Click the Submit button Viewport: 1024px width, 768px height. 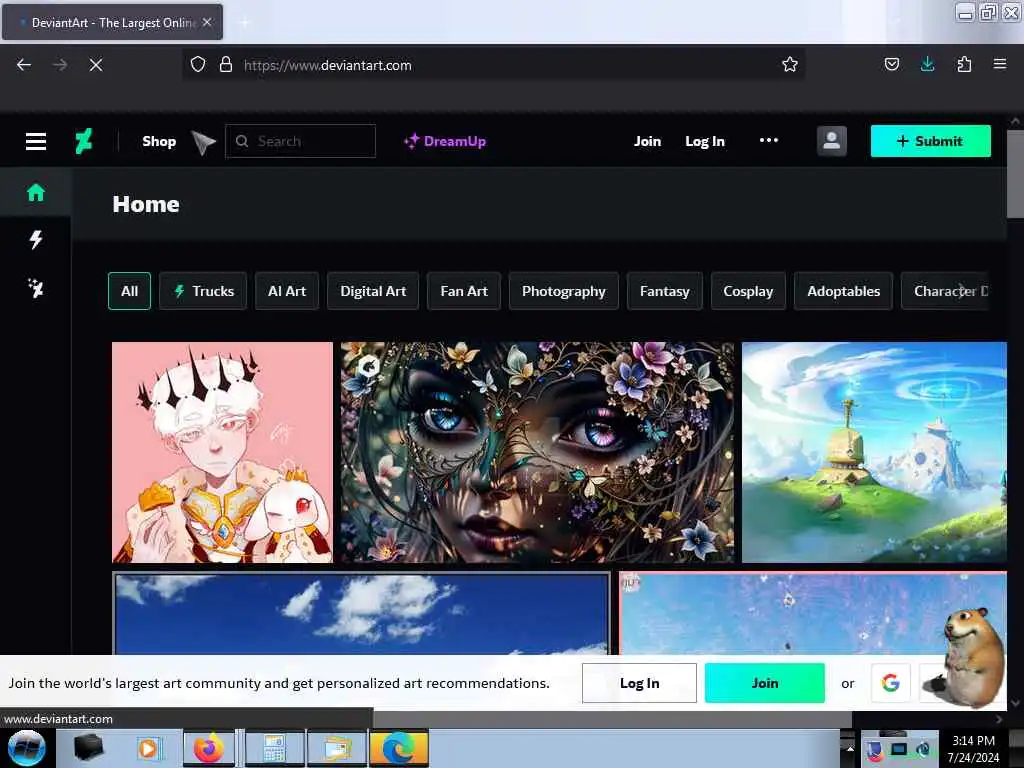click(x=931, y=141)
